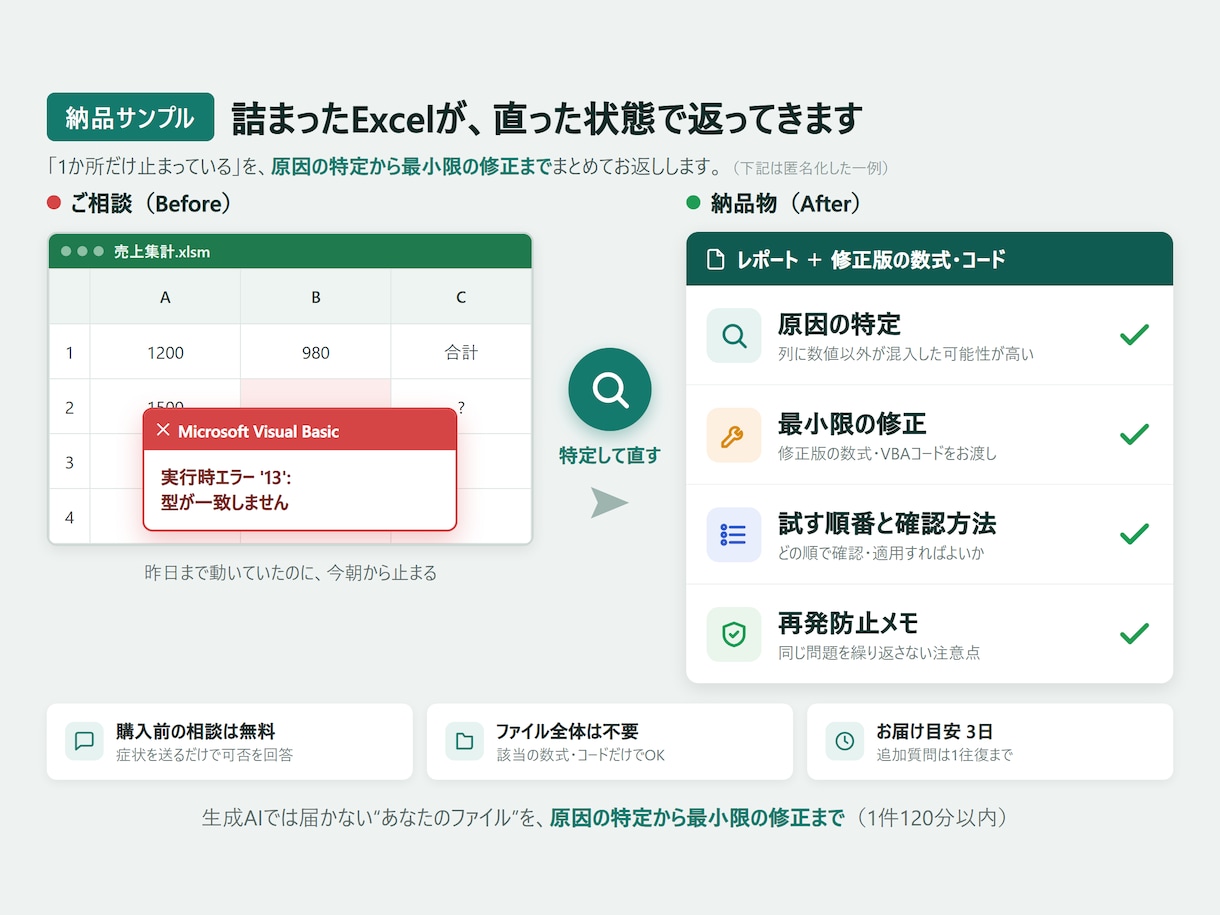Click the checkmark on 原因の特定 row
Viewport: 1220px width, 915px height.
click(x=1134, y=335)
